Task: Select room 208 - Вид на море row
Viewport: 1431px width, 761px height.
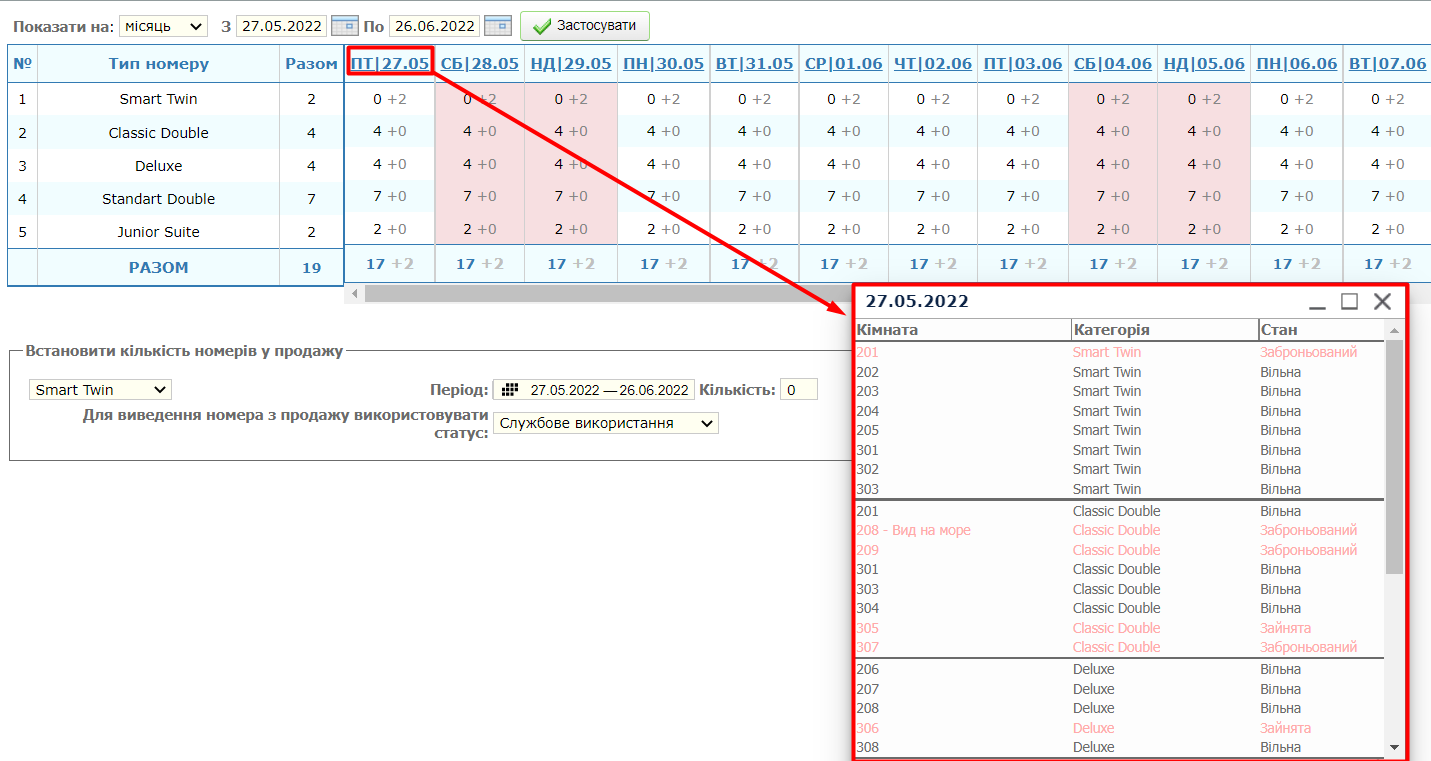Action: [x=913, y=531]
